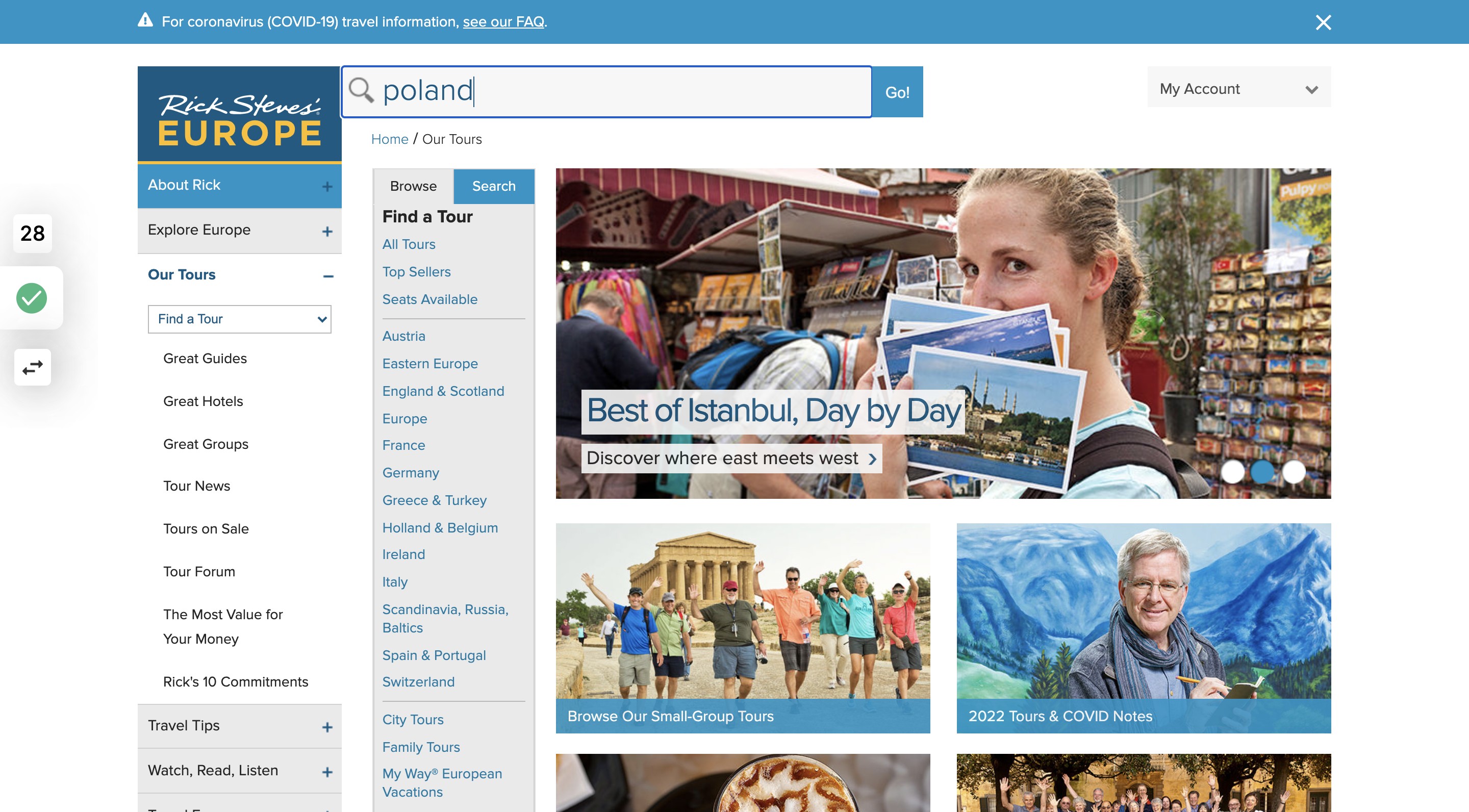This screenshot has width=1469, height=812.
Task: Select the second carousel dot
Action: click(1262, 472)
